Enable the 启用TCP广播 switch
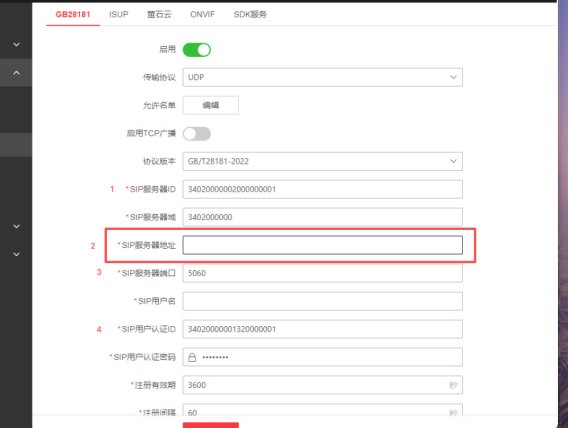This screenshot has width=568, height=428. [197, 134]
